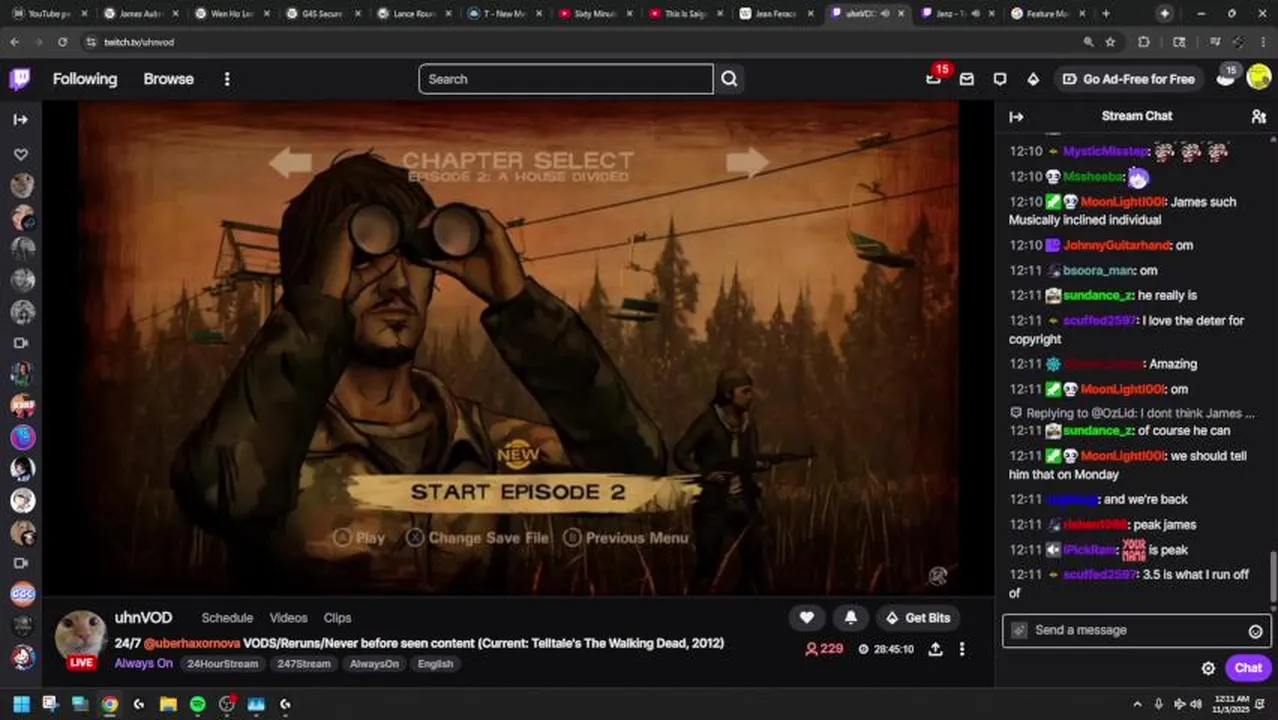Click next chapter arrow in video
The image size is (1278, 720).
click(x=747, y=161)
